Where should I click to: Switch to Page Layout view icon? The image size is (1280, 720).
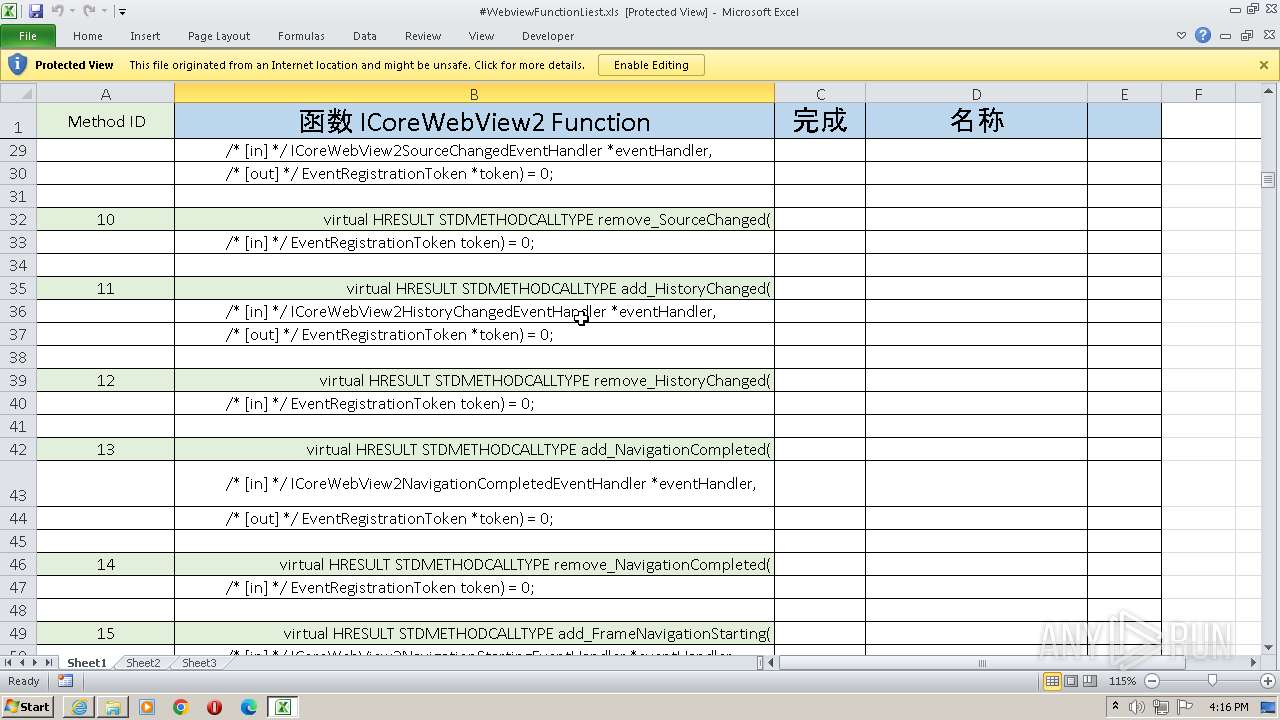(1071, 681)
